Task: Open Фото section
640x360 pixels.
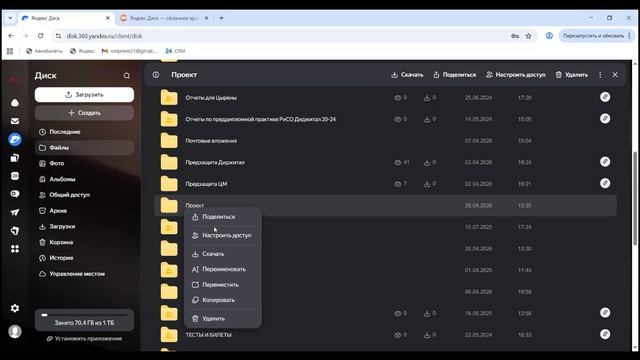Action: 84,163
